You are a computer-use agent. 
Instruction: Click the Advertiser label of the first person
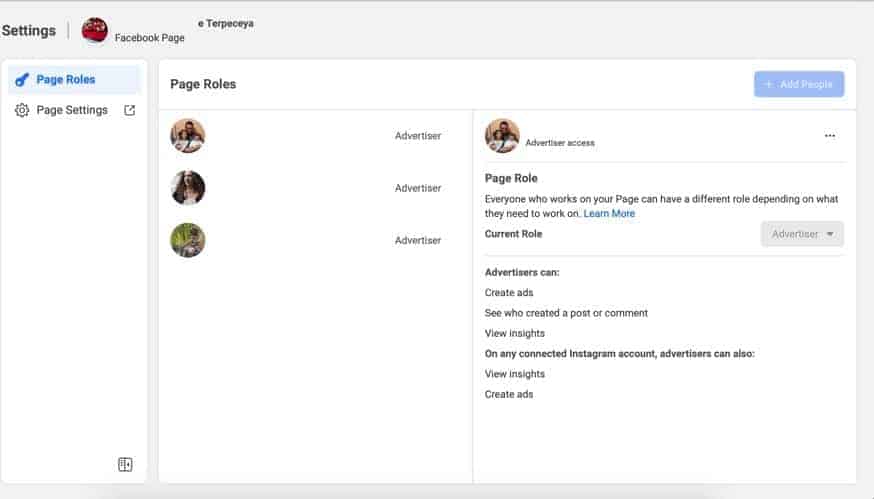click(418, 135)
